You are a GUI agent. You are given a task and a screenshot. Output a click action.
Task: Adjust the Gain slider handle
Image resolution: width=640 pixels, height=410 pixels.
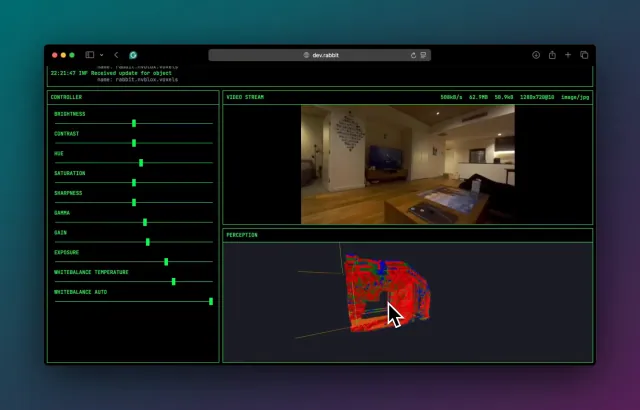point(148,242)
